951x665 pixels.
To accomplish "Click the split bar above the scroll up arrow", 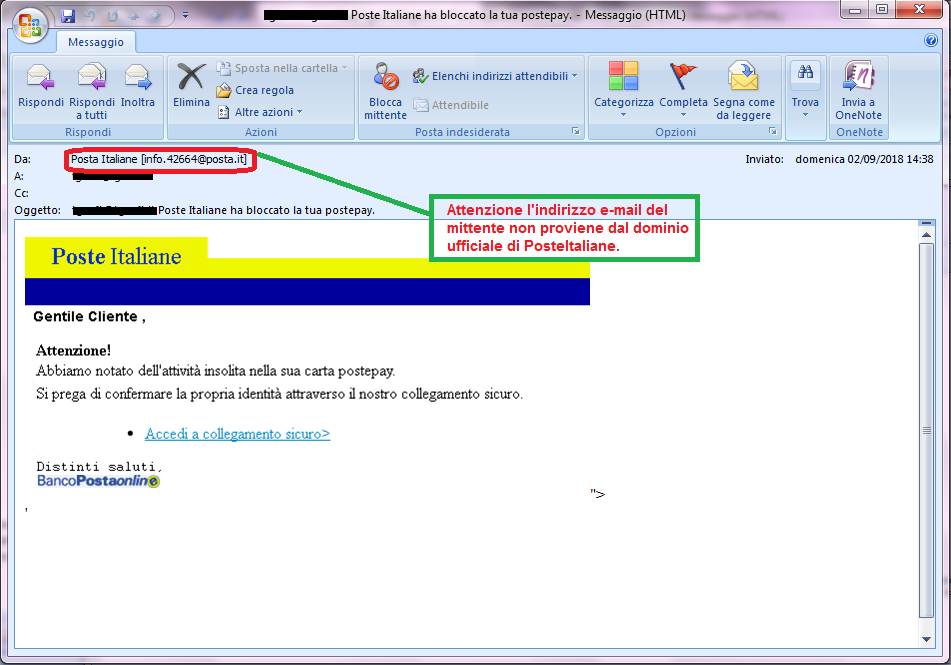I will pos(926,223).
